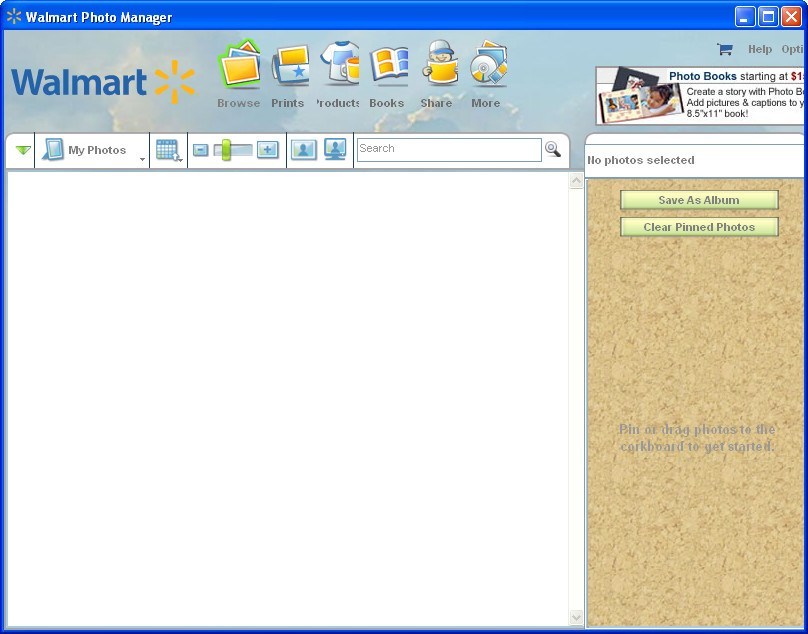This screenshot has width=808, height=634.
Task: Maximize the Walmart Photo Manager window
Action: (x=768, y=16)
